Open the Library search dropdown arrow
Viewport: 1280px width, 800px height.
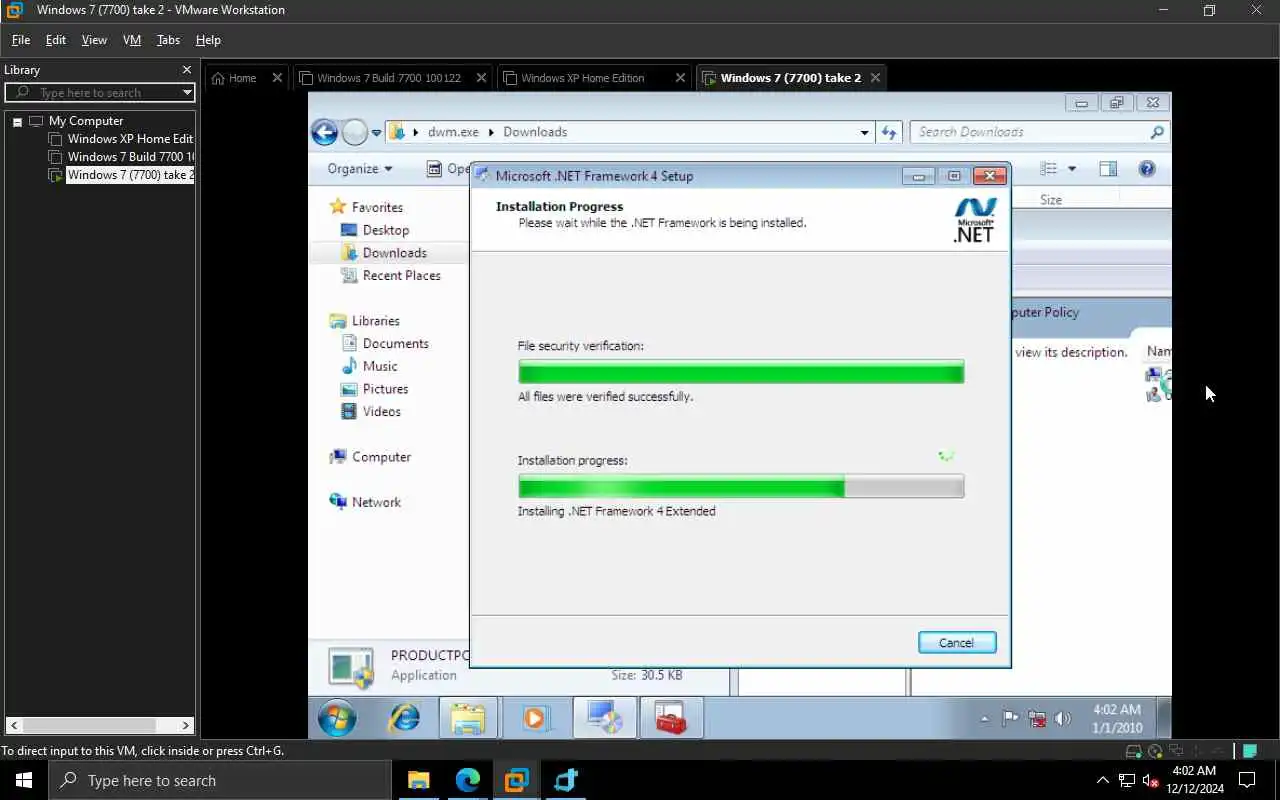click(187, 92)
